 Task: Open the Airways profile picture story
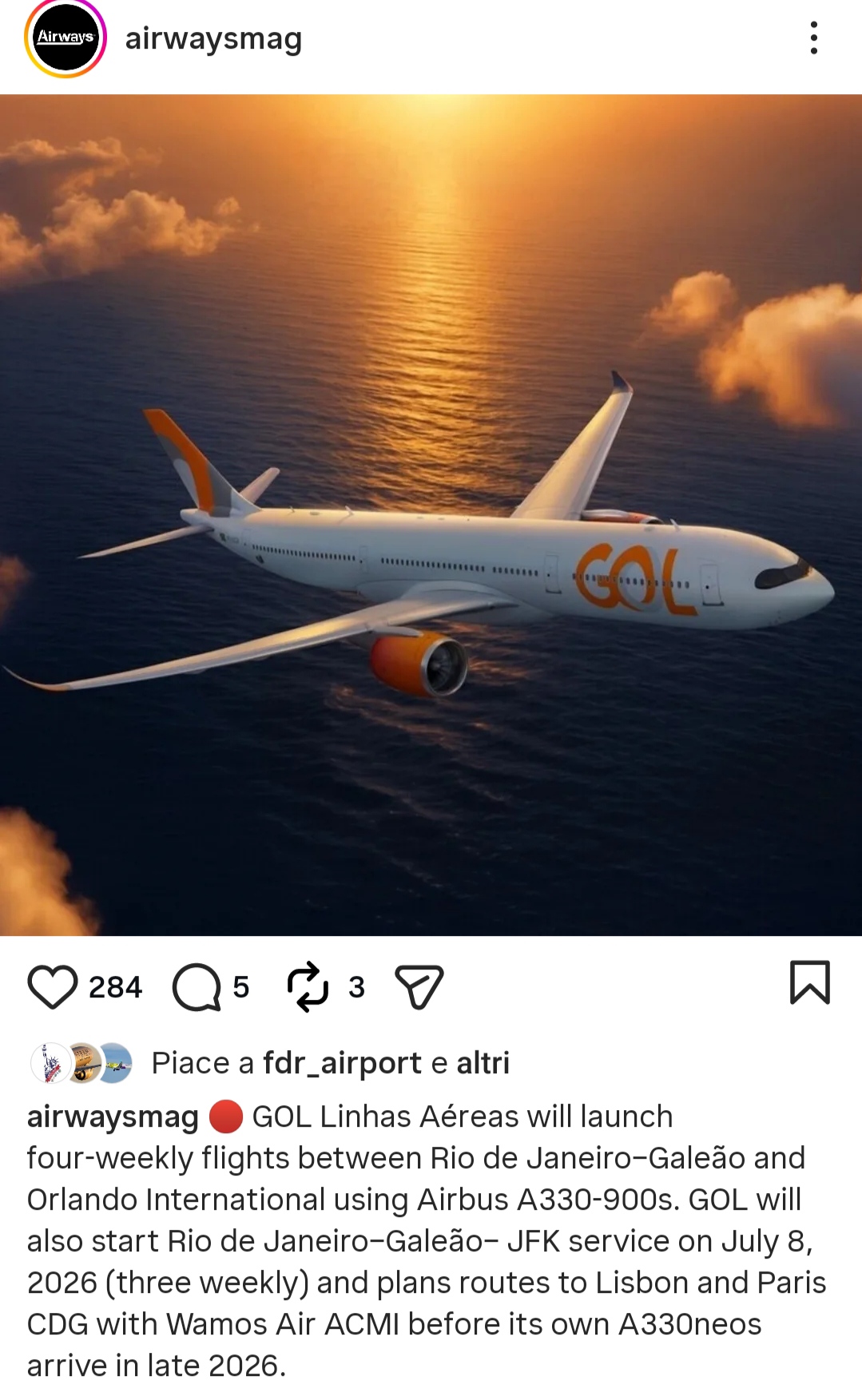click(x=66, y=38)
